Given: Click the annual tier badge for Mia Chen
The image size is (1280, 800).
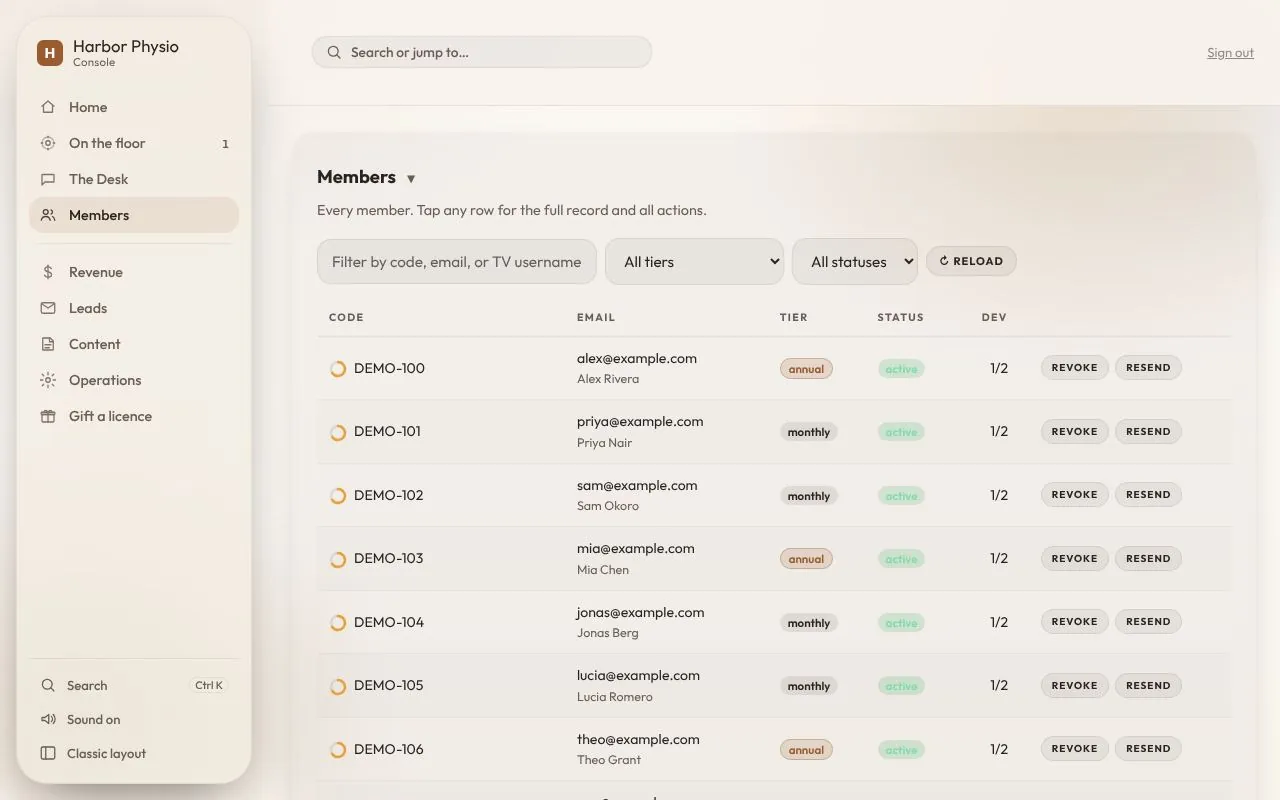Looking at the screenshot, I should 806,559.
